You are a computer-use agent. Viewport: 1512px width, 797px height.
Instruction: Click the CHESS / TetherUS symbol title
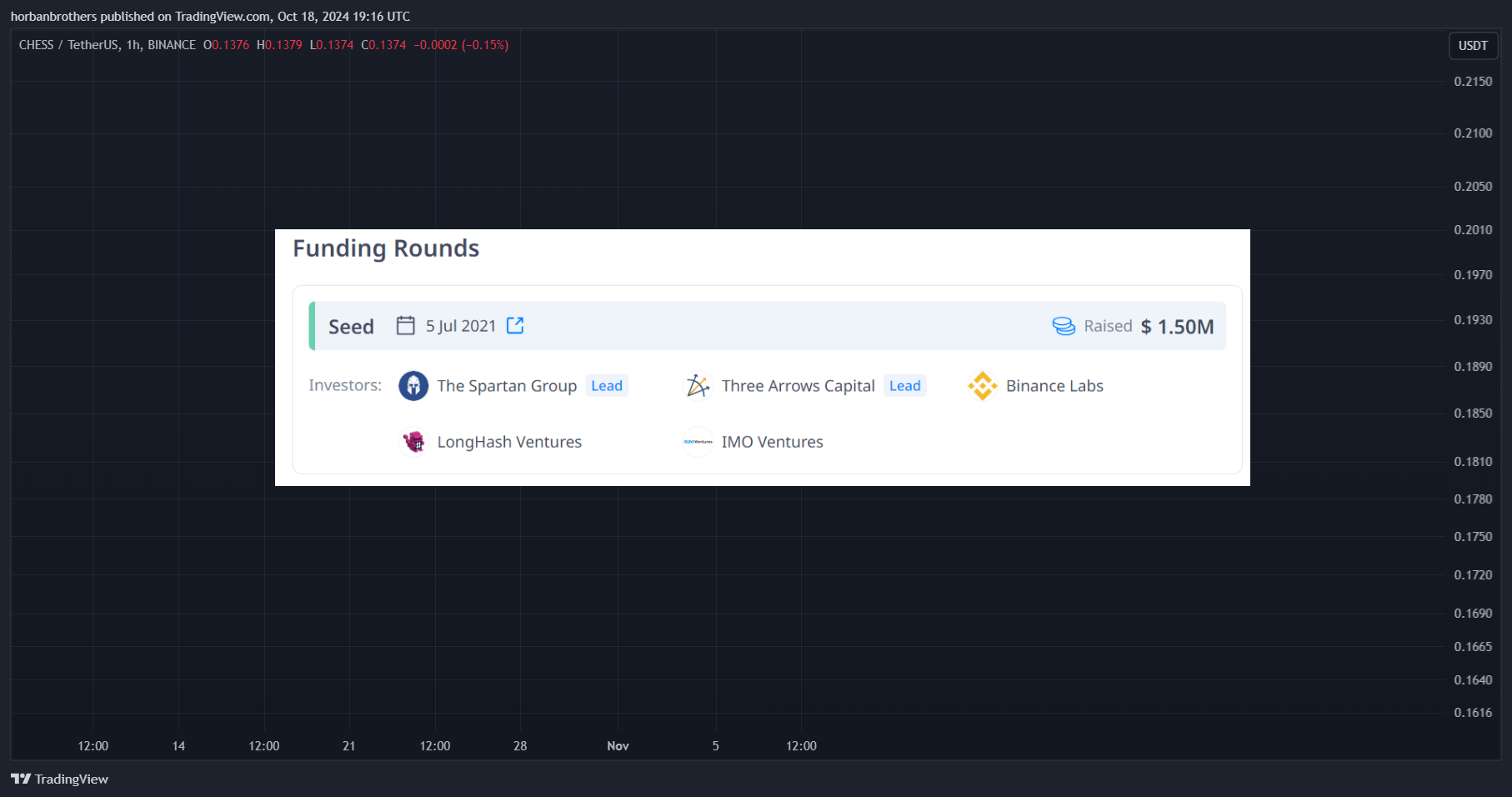69,45
